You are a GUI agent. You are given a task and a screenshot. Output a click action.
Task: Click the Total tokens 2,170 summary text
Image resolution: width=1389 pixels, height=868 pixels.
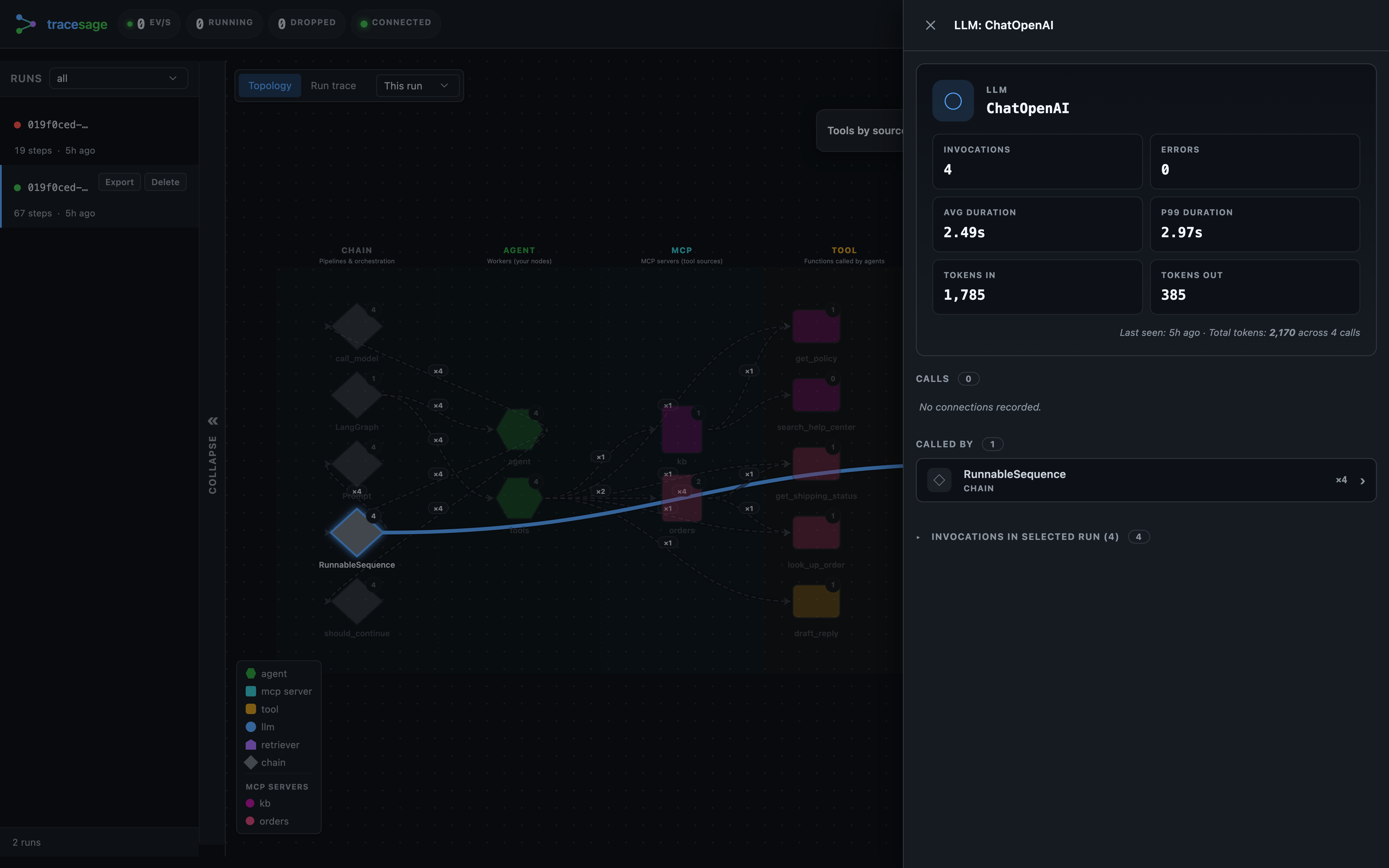1284,332
